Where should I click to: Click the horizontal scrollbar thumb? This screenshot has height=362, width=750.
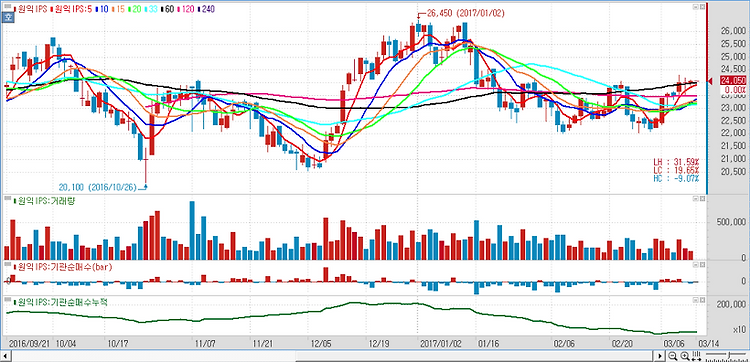pyautogui.click(x=474, y=356)
